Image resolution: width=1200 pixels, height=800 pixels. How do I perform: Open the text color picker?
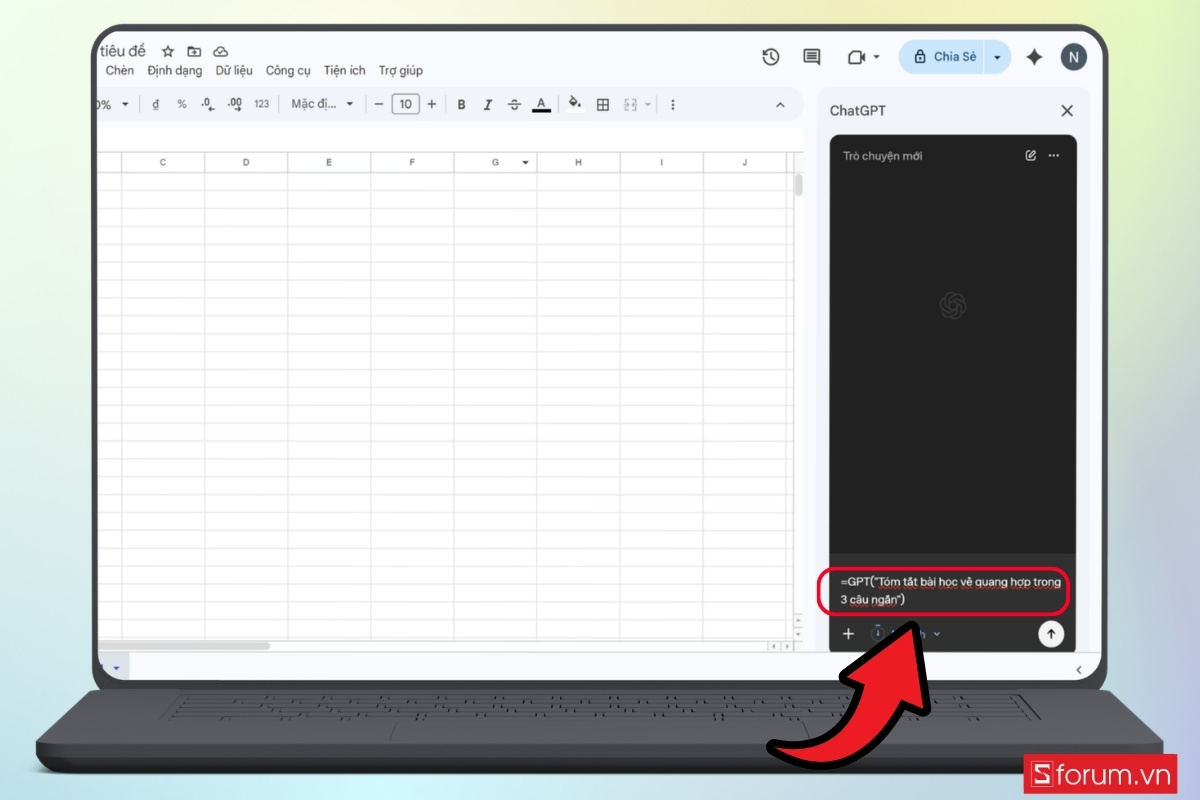click(x=541, y=104)
